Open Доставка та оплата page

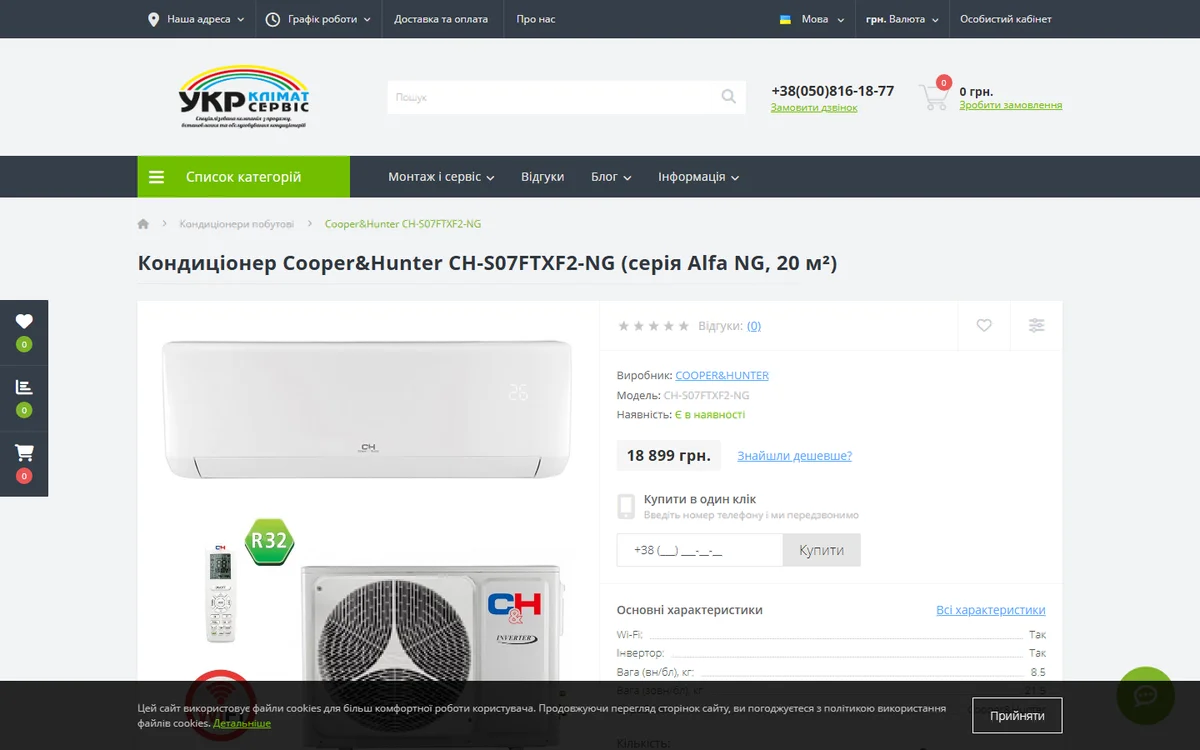[x=441, y=19]
